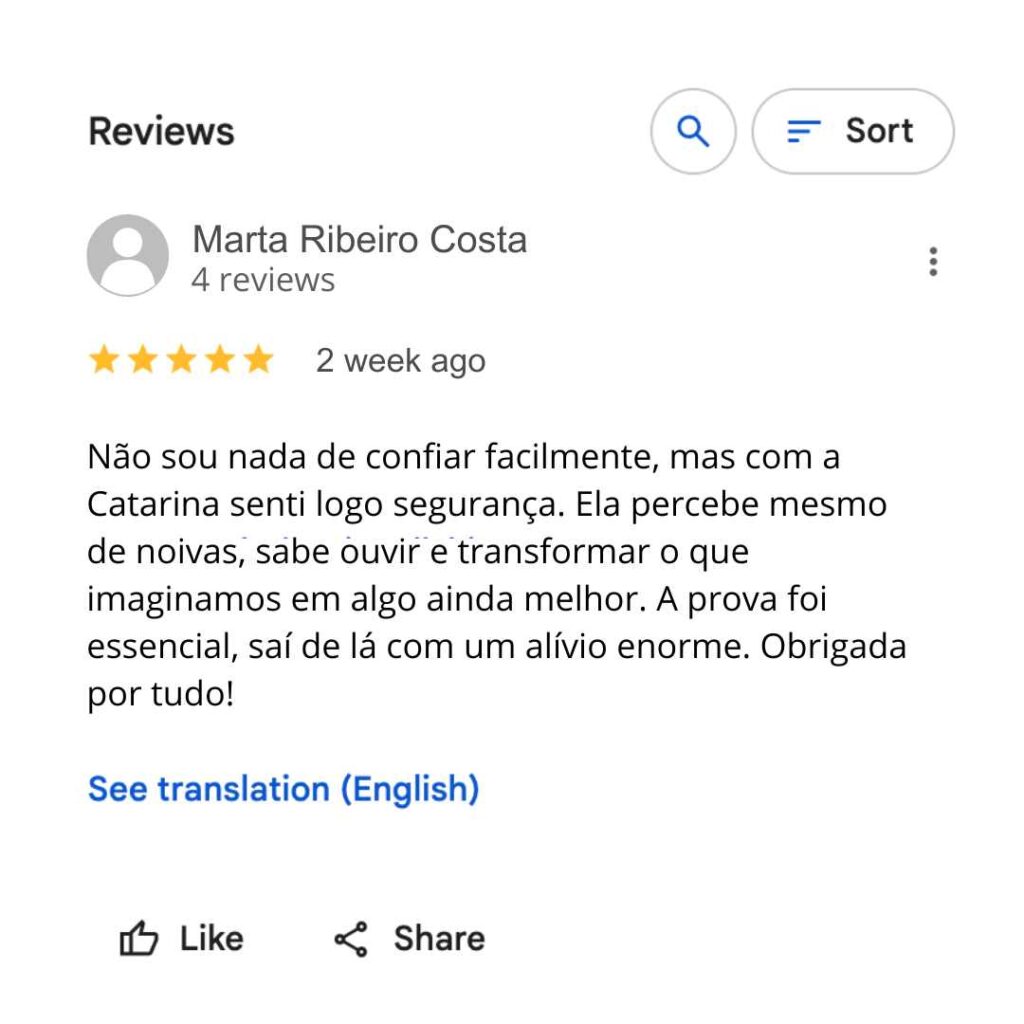The height and width of the screenshot is (1024, 1024).
Task: Click the Share arrow icon
Action: coord(351,939)
